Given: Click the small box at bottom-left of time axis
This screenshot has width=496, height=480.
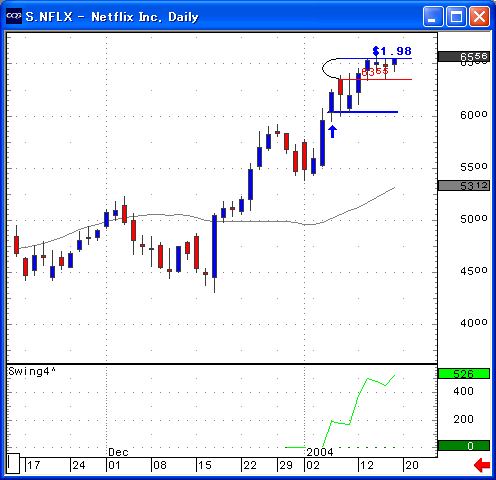Looking at the screenshot, I should tap(13, 463).
